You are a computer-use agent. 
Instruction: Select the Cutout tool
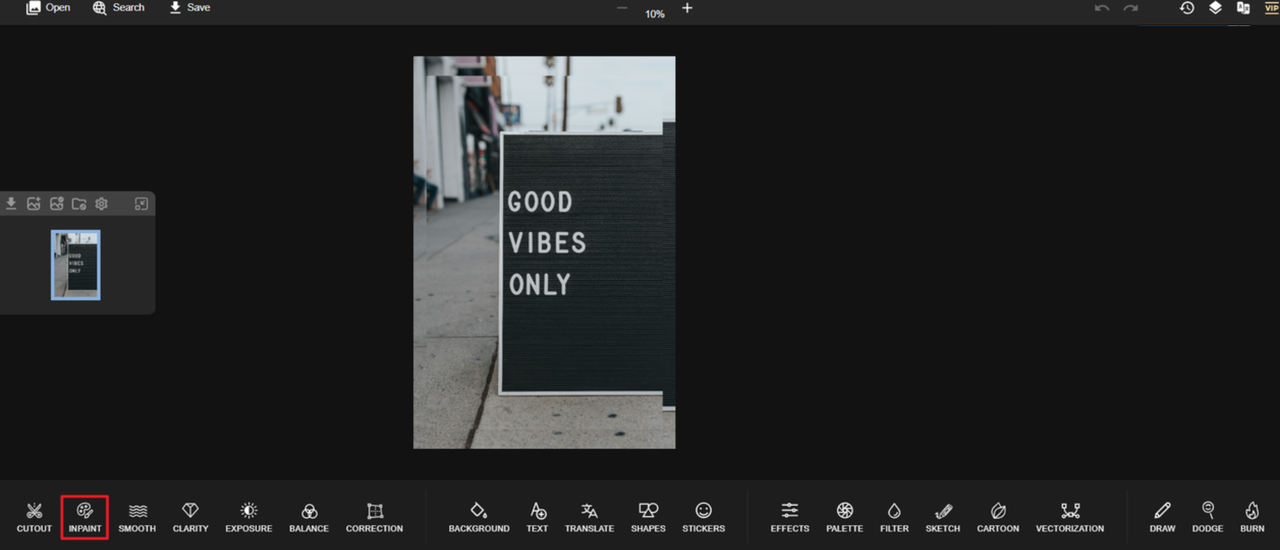pyautogui.click(x=34, y=517)
